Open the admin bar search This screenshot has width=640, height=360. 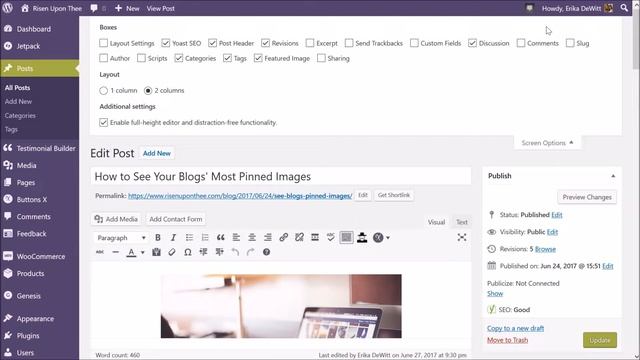[624, 8]
